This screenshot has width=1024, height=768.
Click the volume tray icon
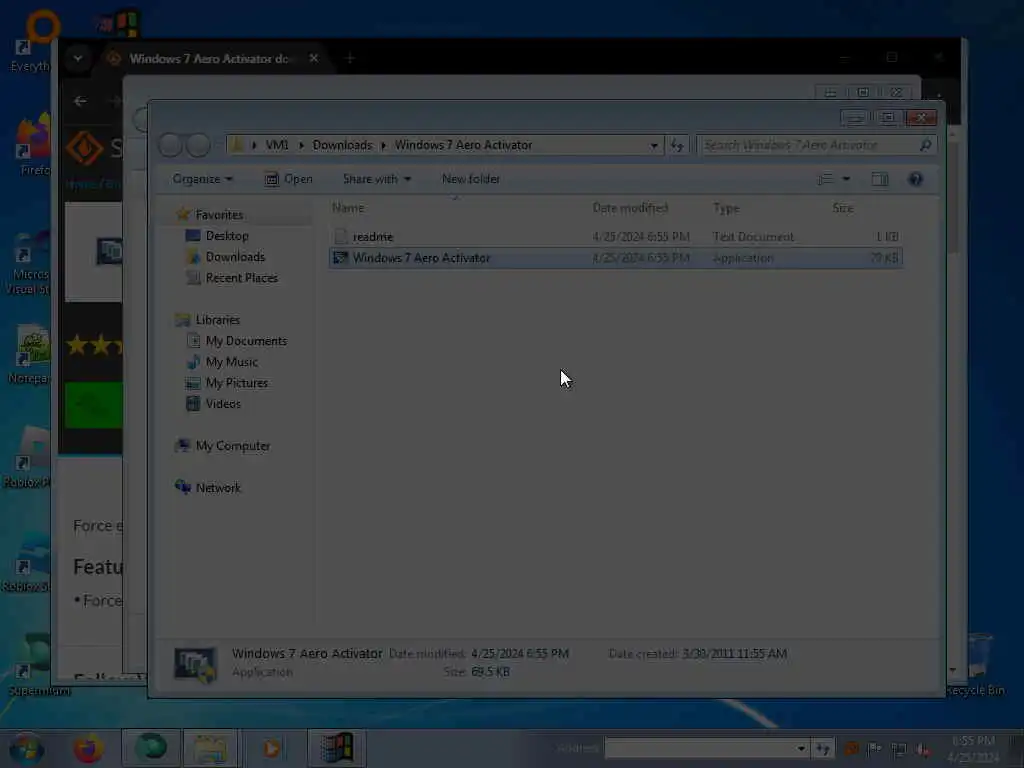click(x=923, y=749)
